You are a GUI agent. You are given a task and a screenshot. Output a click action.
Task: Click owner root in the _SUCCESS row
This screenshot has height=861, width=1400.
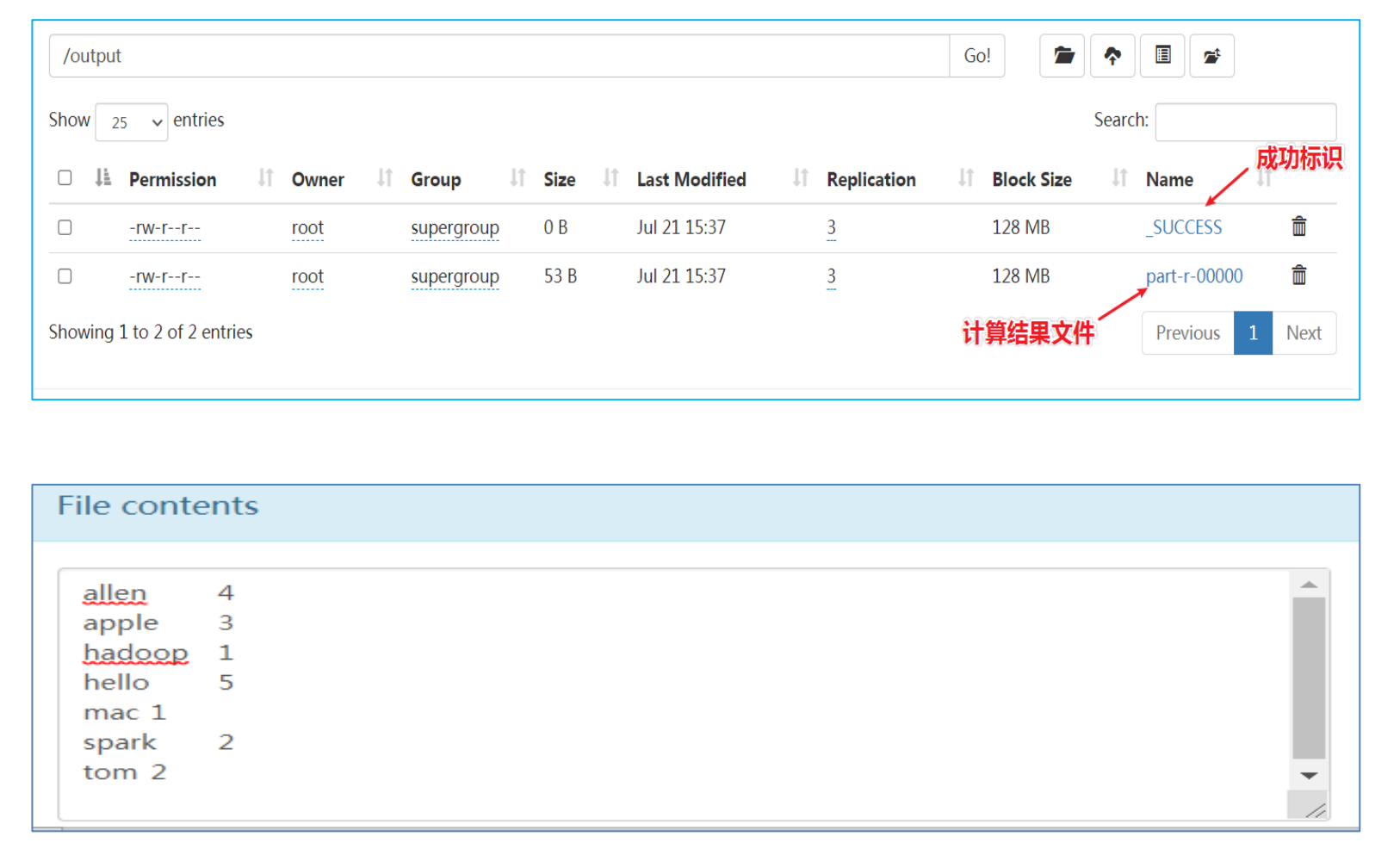307,228
